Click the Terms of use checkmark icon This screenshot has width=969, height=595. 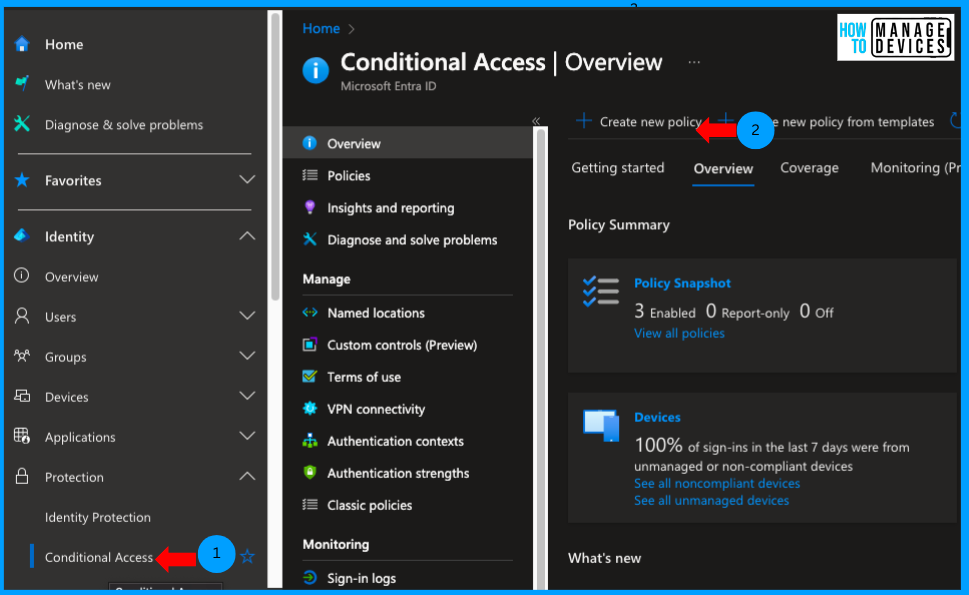tap(310, 376)
